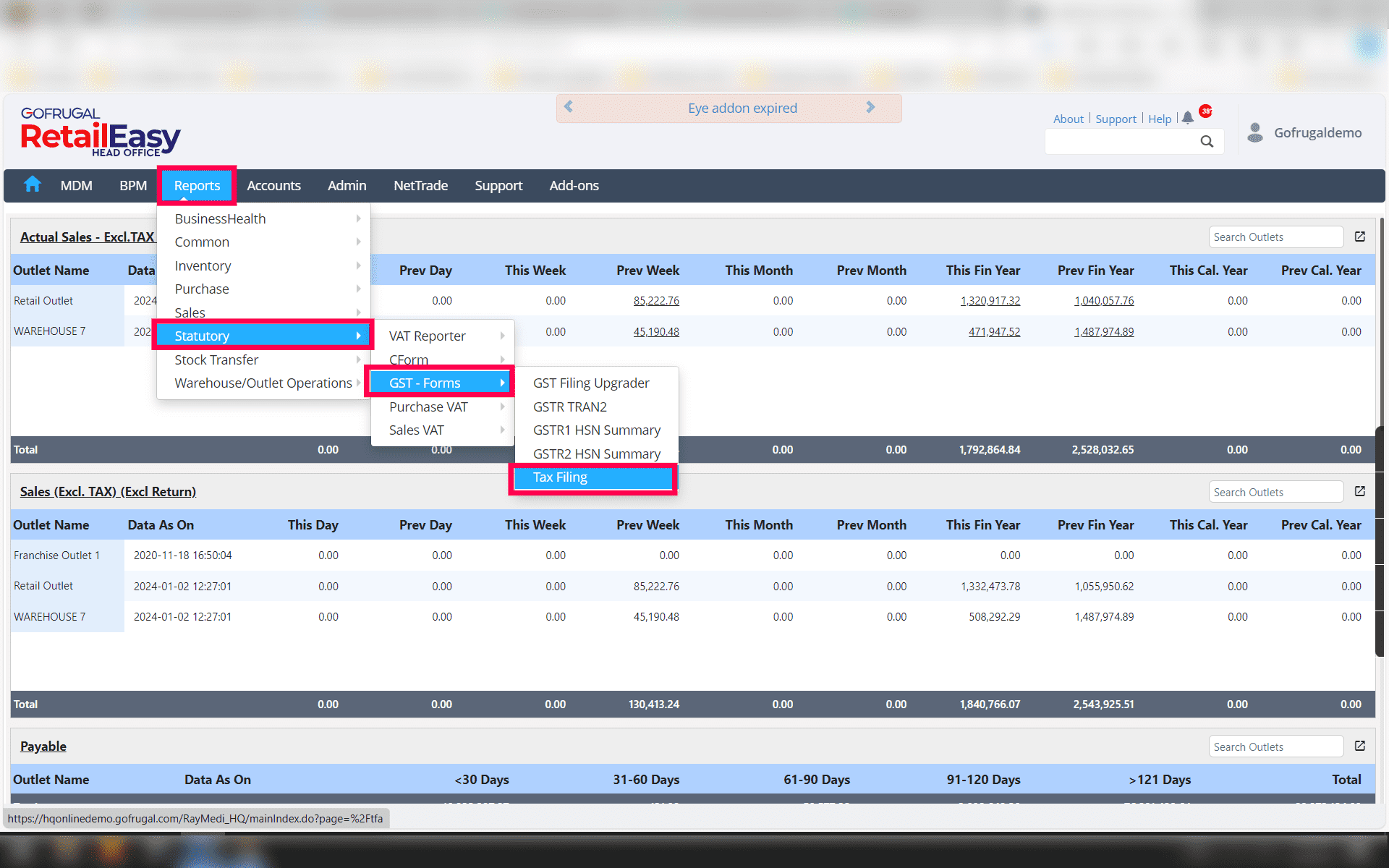The image size is (1389, 868).
Task: Pop out the Payable panel
Action: tap(1359, 746)
